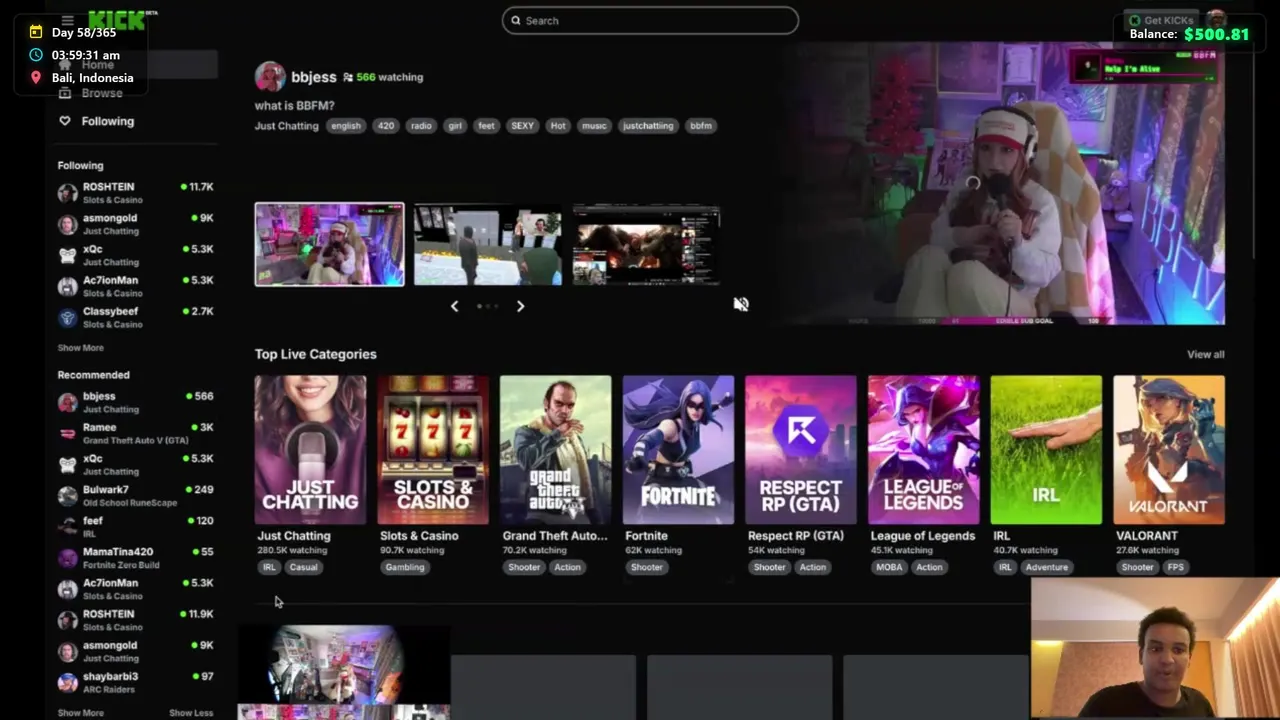
Task: Open Classybeef channel in Following list
Action: [135, 316]
